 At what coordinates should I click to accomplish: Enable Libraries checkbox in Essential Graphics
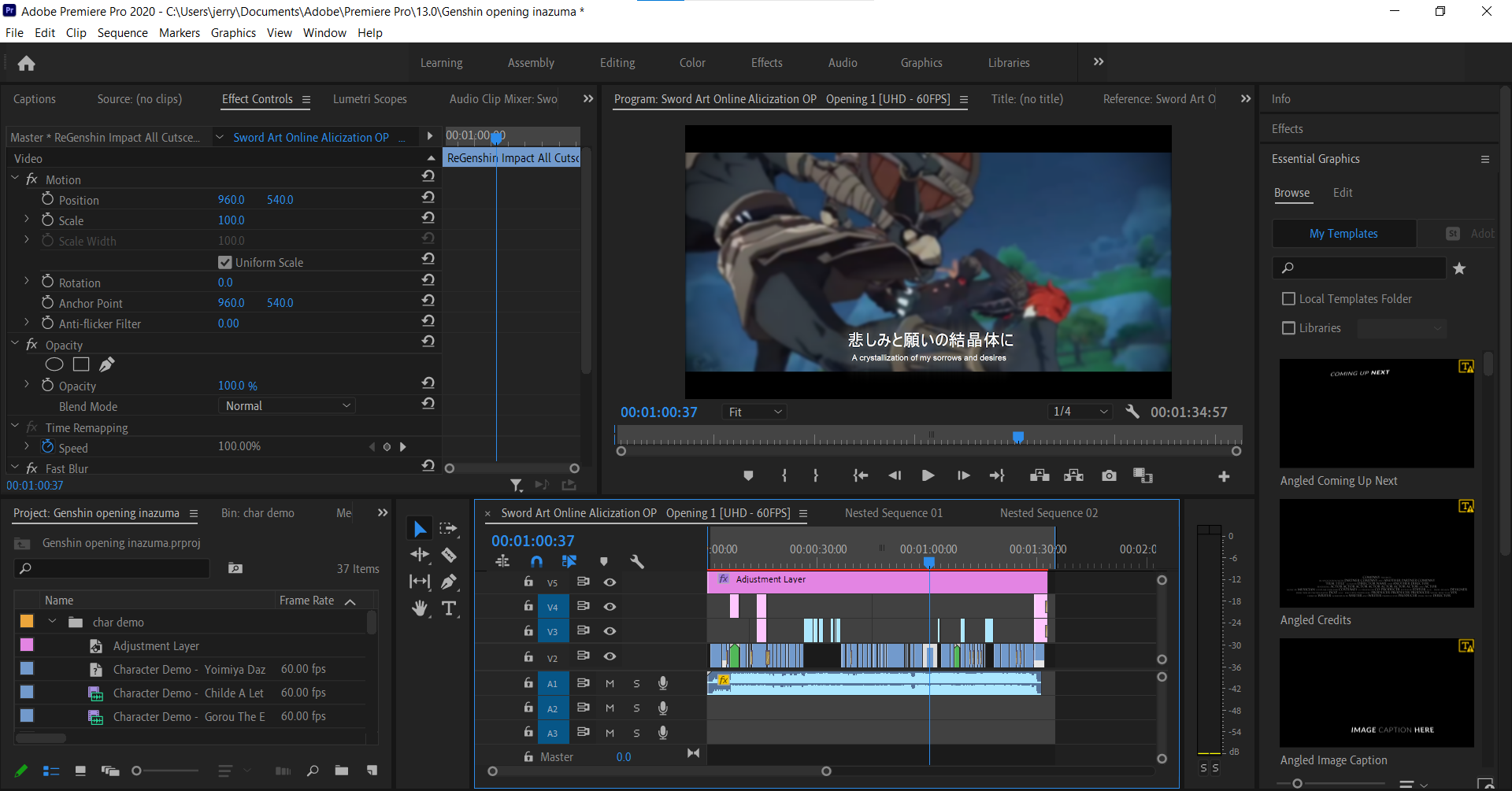click(1288, 328)
